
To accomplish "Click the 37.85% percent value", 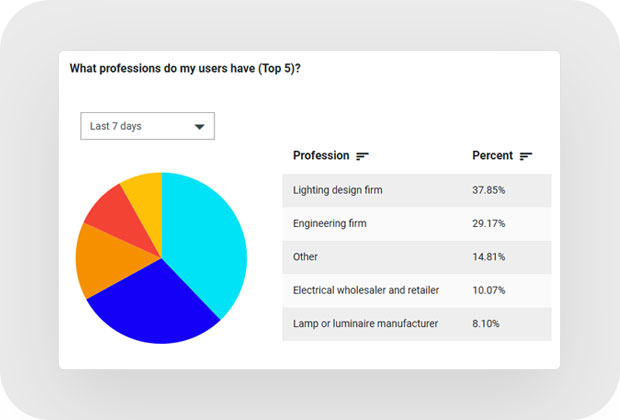I will [x=489, y=189].
